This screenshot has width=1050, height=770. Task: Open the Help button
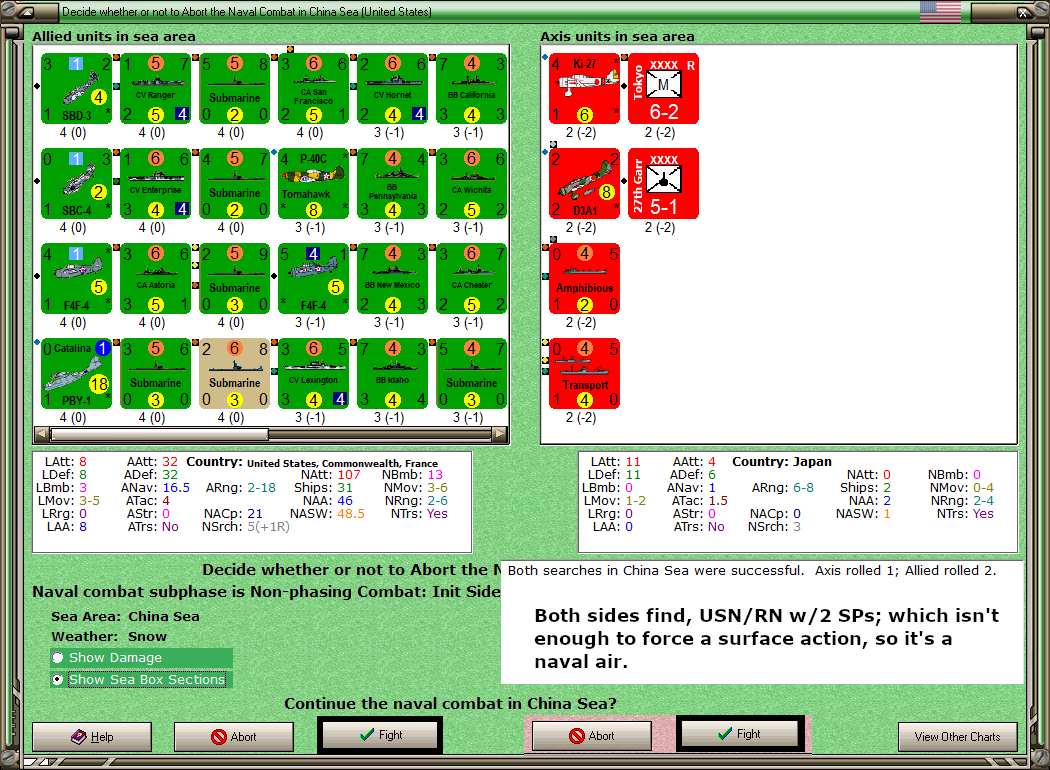pyautogui.click(x=92, y=737)
